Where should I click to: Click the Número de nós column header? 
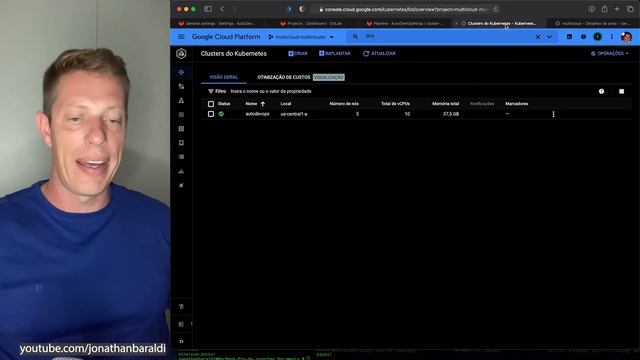tap(344, 104)
